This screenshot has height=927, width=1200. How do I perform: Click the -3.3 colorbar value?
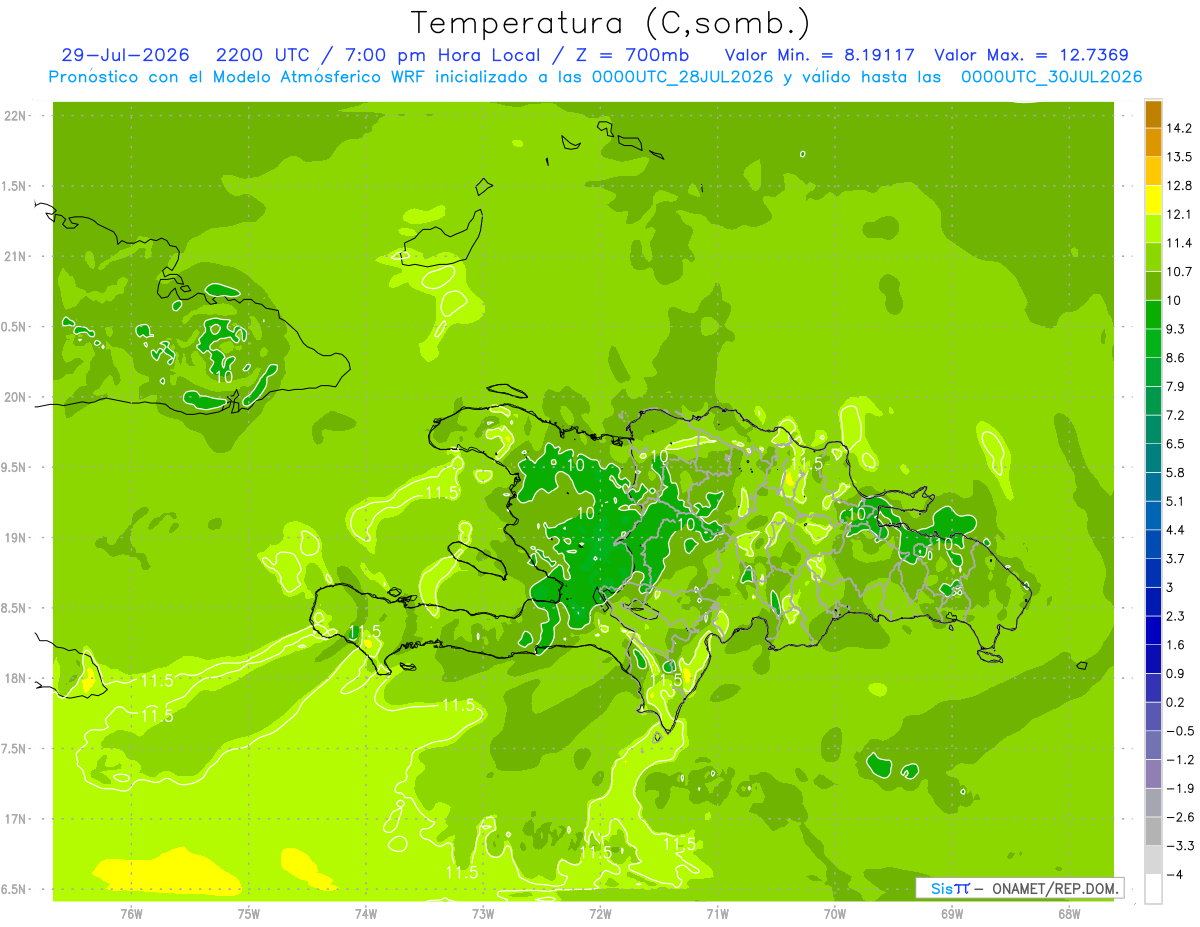[1180, 846]
